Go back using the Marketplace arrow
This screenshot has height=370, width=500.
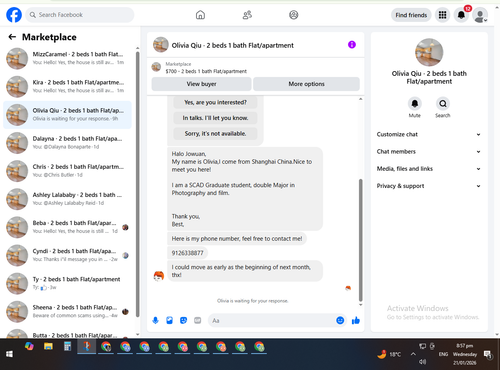[x=12, y=37]
